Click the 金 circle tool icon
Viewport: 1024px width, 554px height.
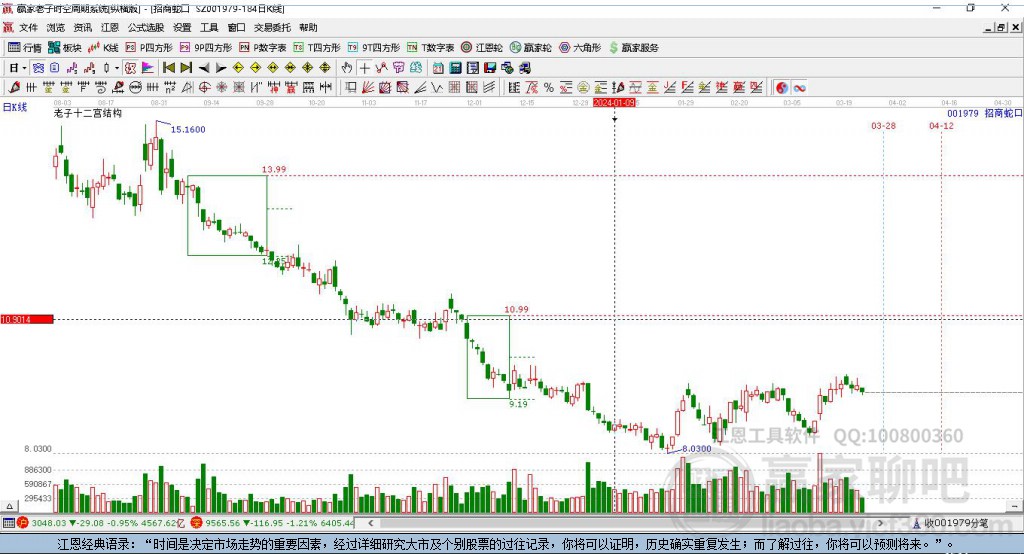pyautogui.click(x=583, y=87)
